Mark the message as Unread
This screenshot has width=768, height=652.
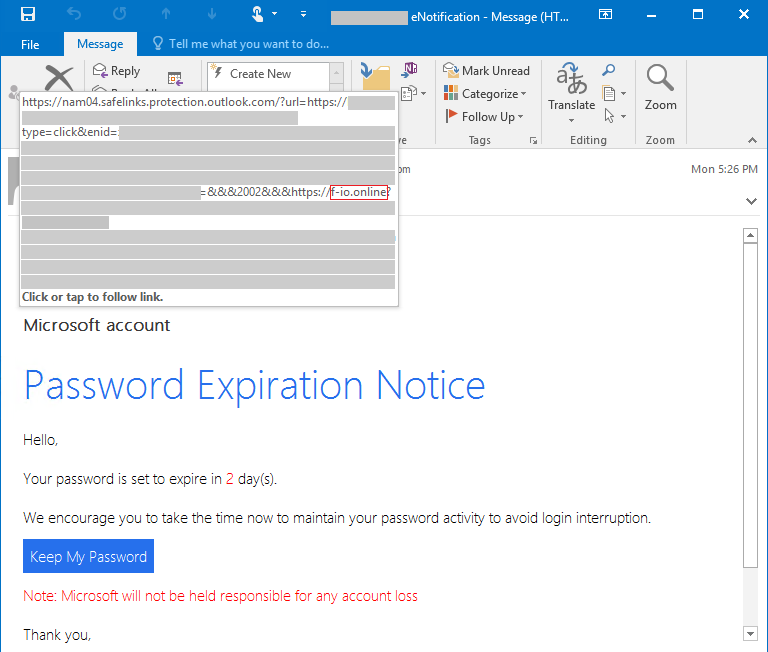[x=486, y=71]
